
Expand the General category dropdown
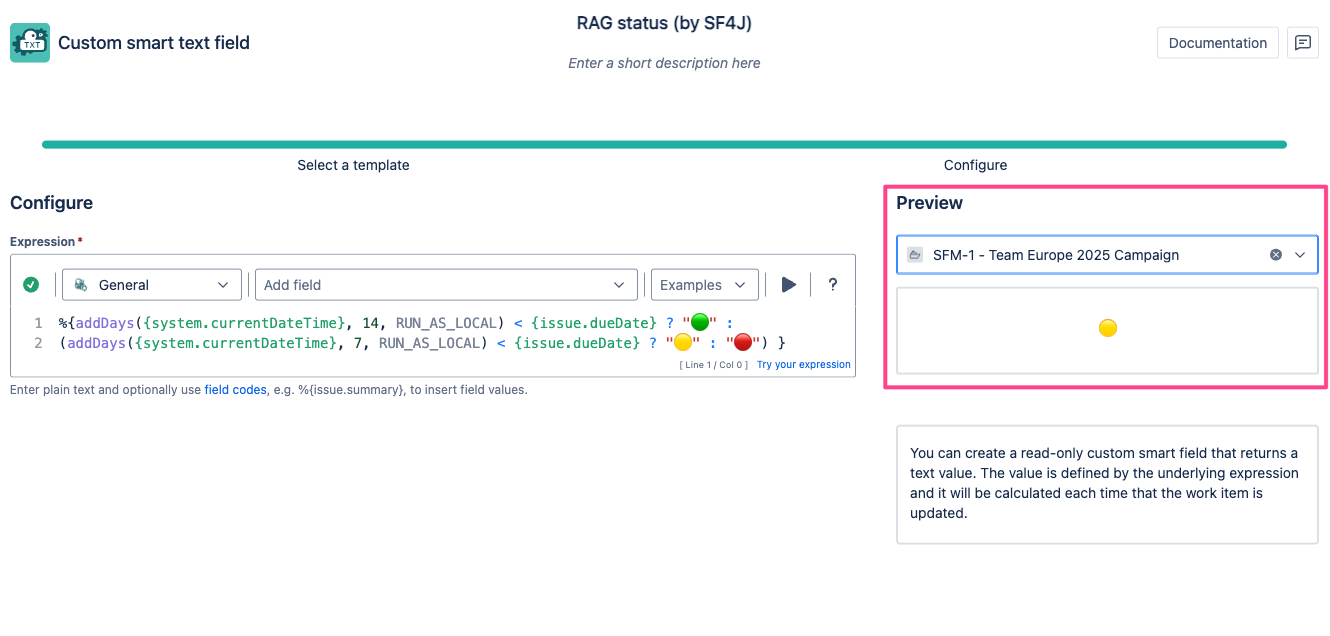pos(223,285)
